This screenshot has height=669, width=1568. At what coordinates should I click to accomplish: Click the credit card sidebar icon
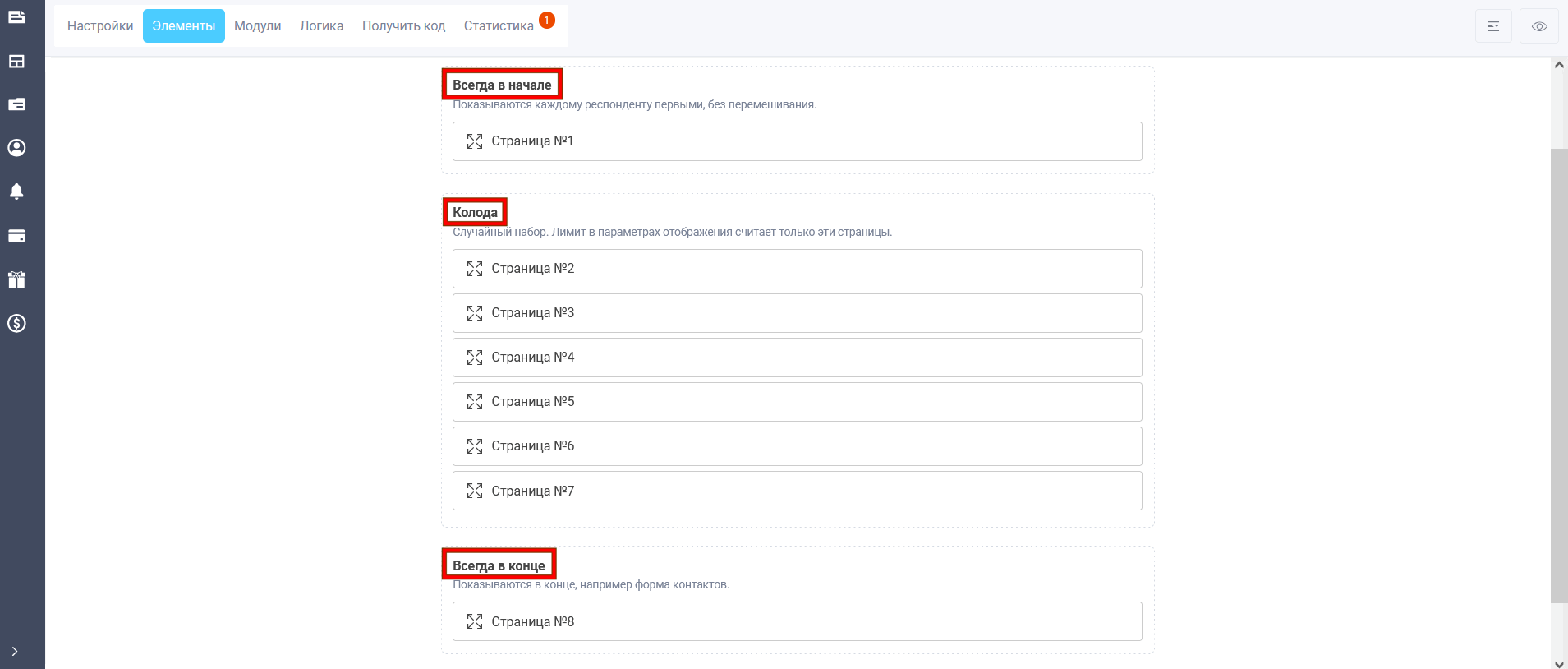coord(16,236)
